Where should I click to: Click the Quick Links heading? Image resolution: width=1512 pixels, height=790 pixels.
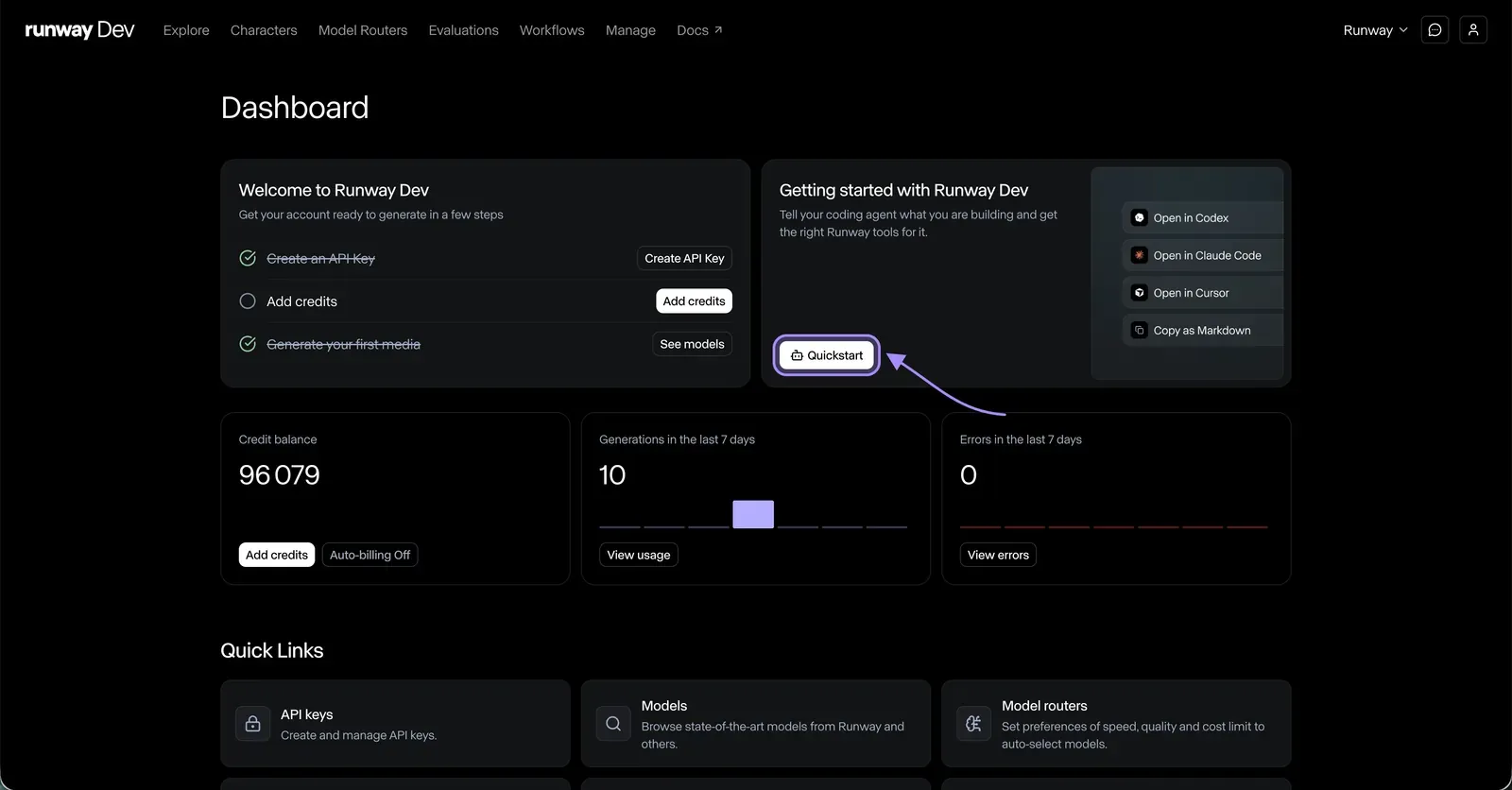click(272, 650)
